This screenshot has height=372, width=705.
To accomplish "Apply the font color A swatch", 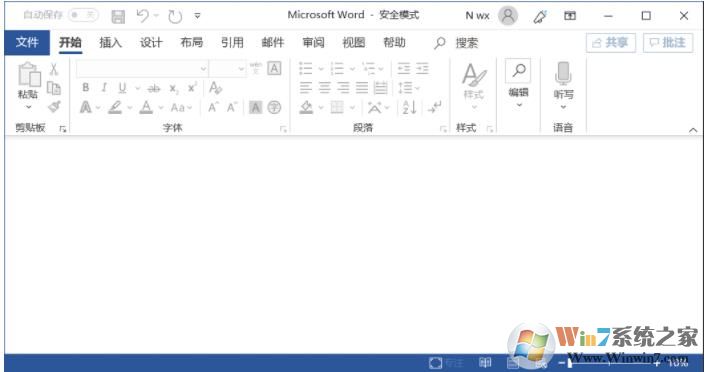I will click(x=146, y=108).
